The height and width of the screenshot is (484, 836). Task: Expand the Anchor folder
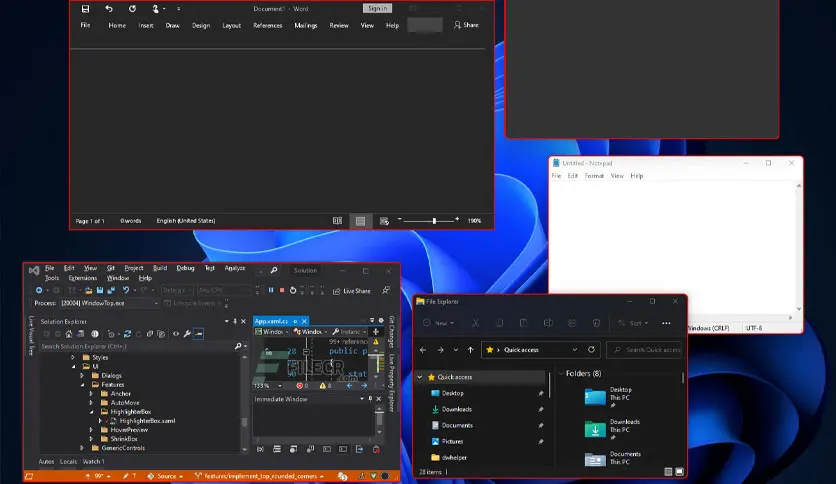[91, 394]
